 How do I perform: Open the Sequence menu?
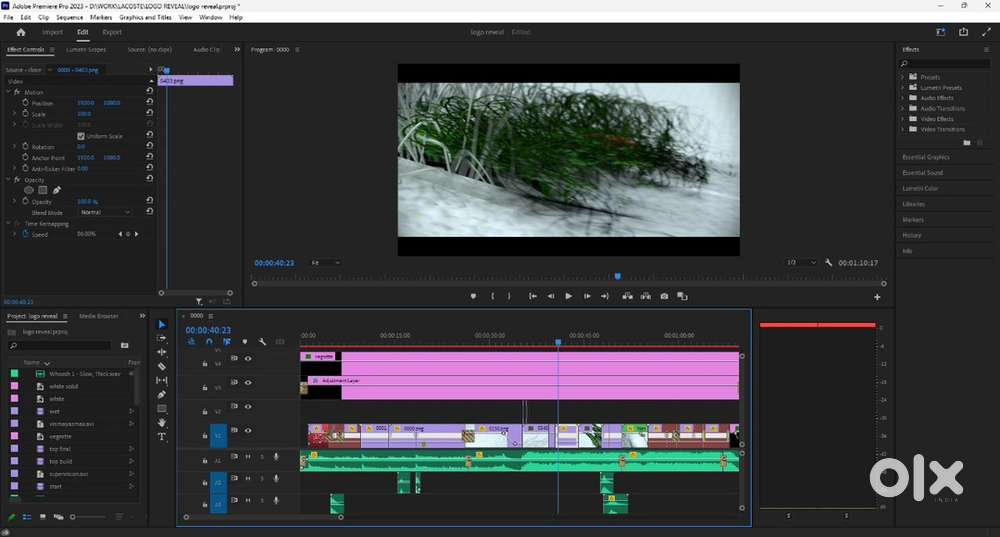pyautogui.click(x=69, y=17)
